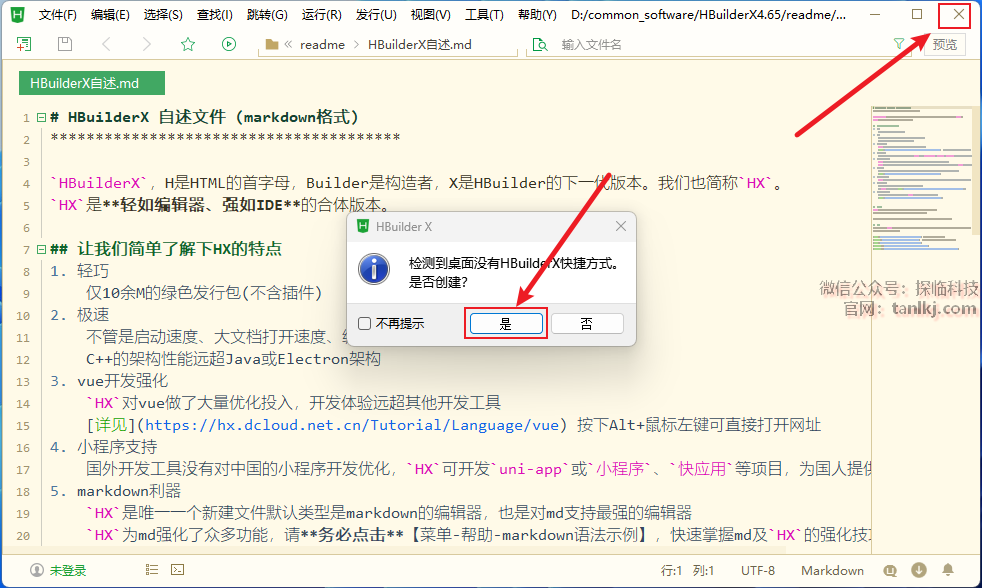Click the chat feedback icon in status bar
This screenshot has height=588, width=982.
[x=890, y=570]
